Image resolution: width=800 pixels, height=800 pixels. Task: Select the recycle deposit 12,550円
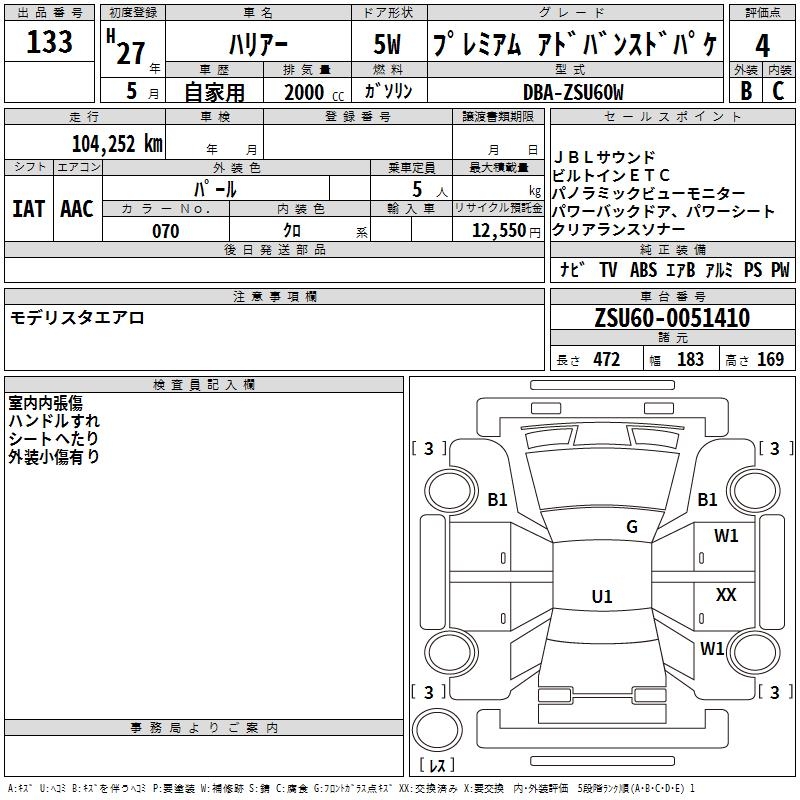point(506,231)
